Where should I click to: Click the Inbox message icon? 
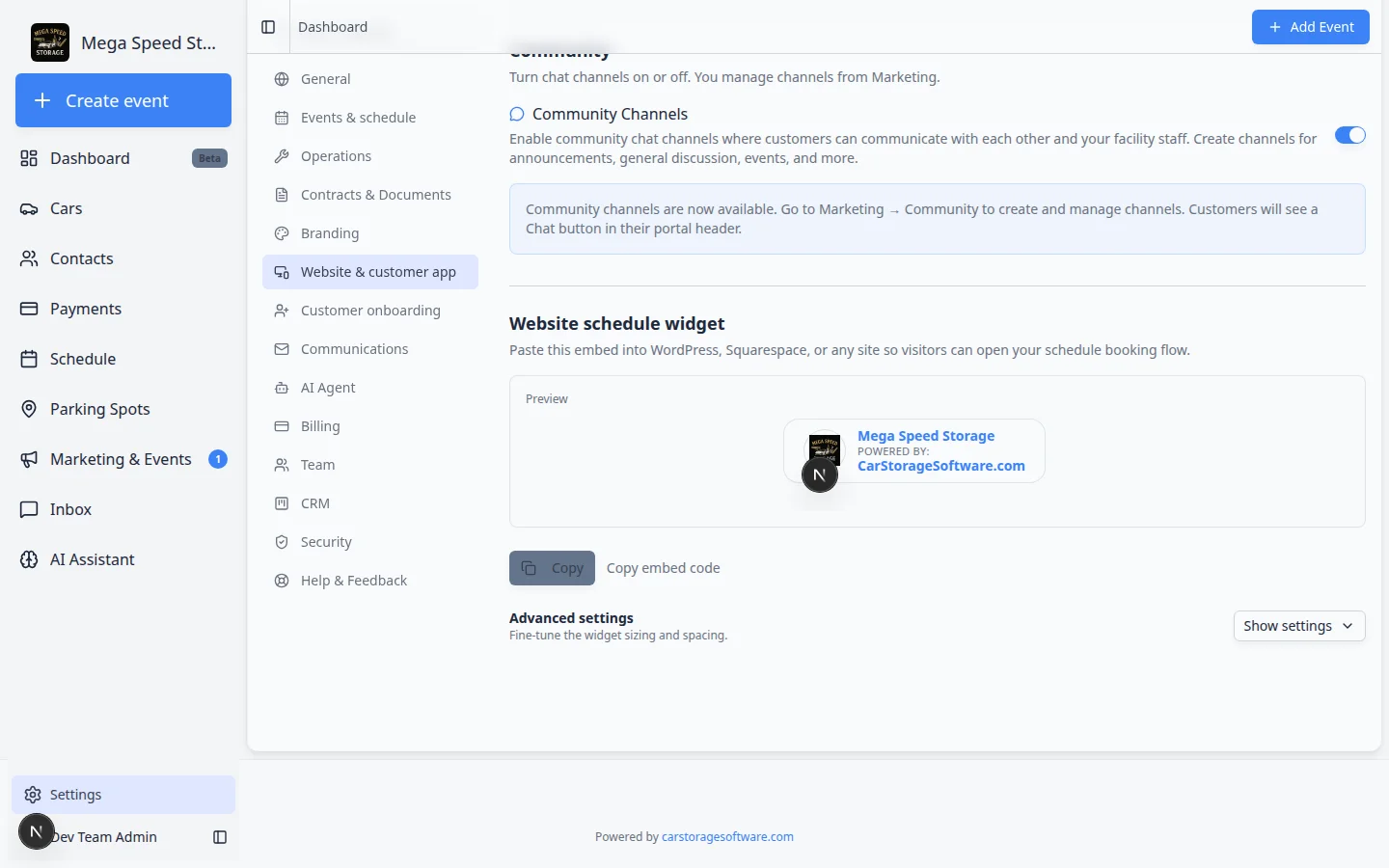click(x=29, y=509)
